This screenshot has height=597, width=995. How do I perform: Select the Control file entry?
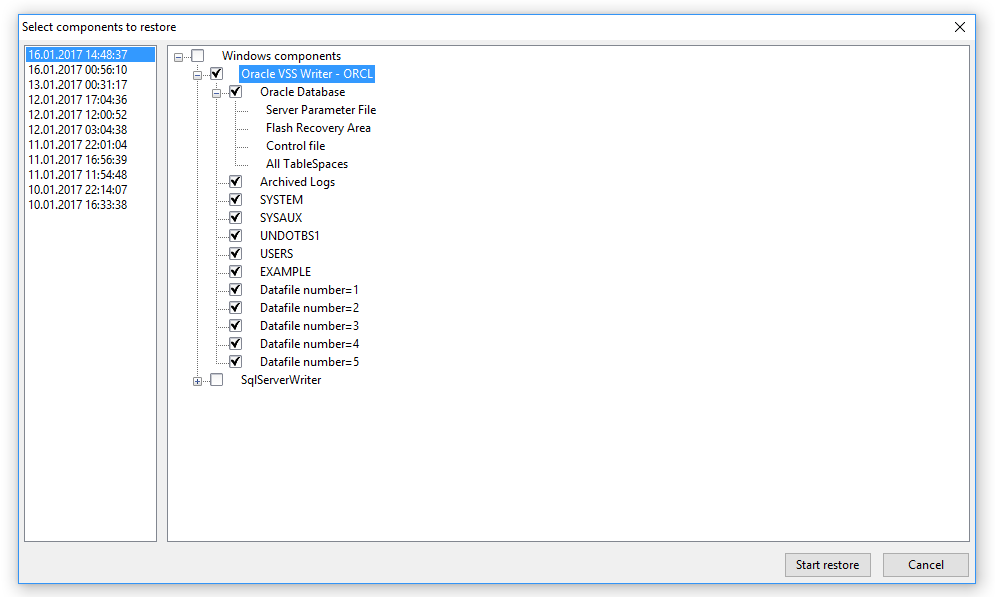pos(295,145)
